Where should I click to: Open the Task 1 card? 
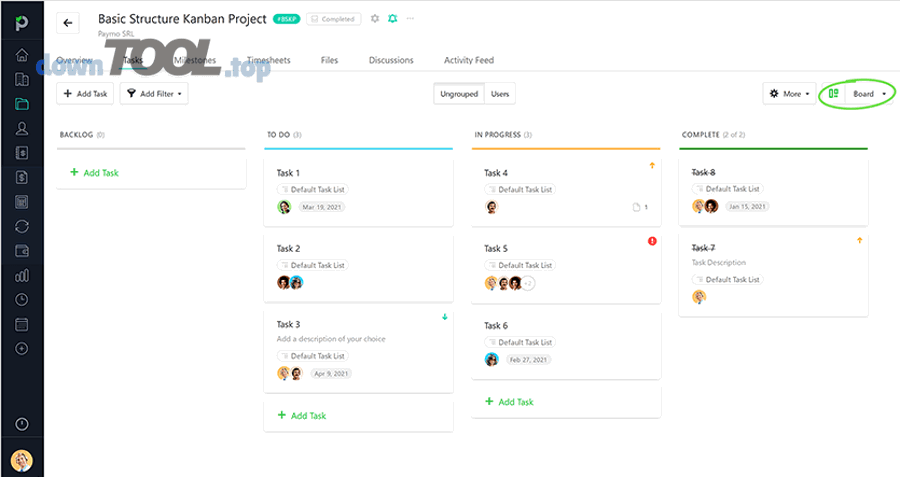tap(358, 192)
